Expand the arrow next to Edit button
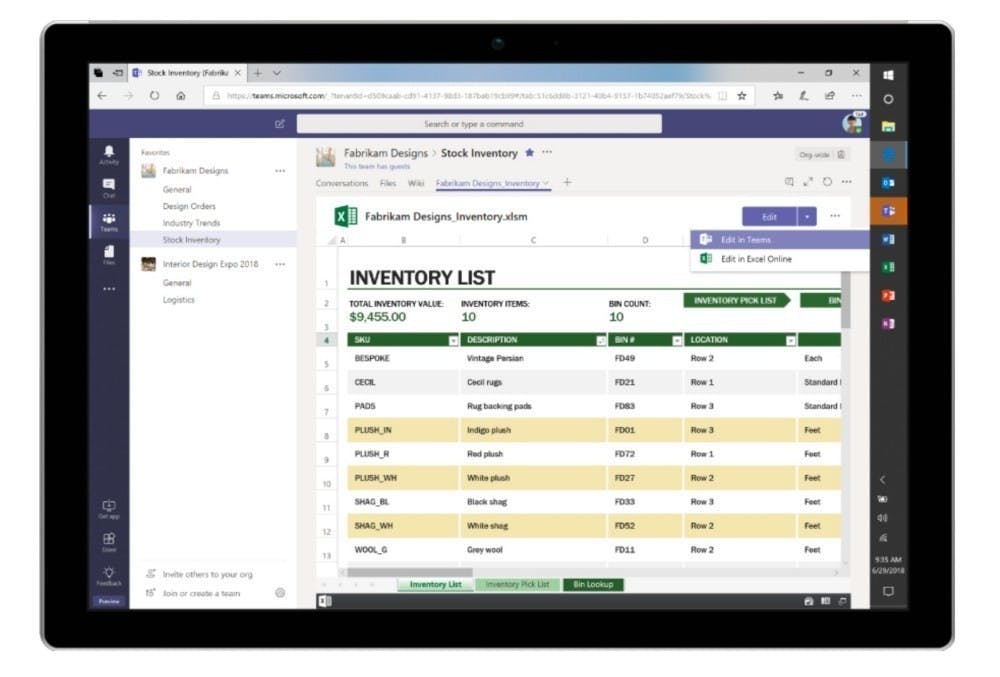The image size is (1000, 677). tap(807, 216)
